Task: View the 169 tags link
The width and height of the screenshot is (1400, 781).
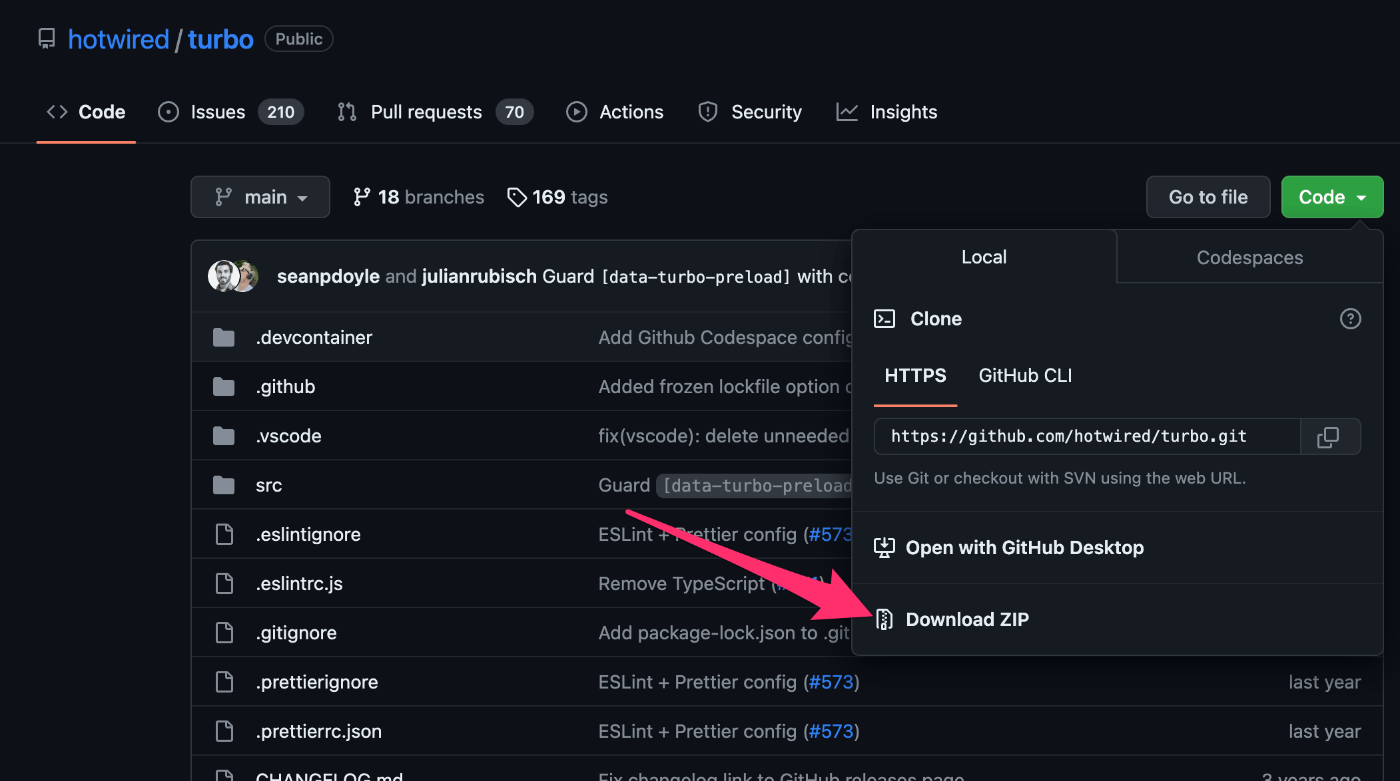Action: pos(557,197)
